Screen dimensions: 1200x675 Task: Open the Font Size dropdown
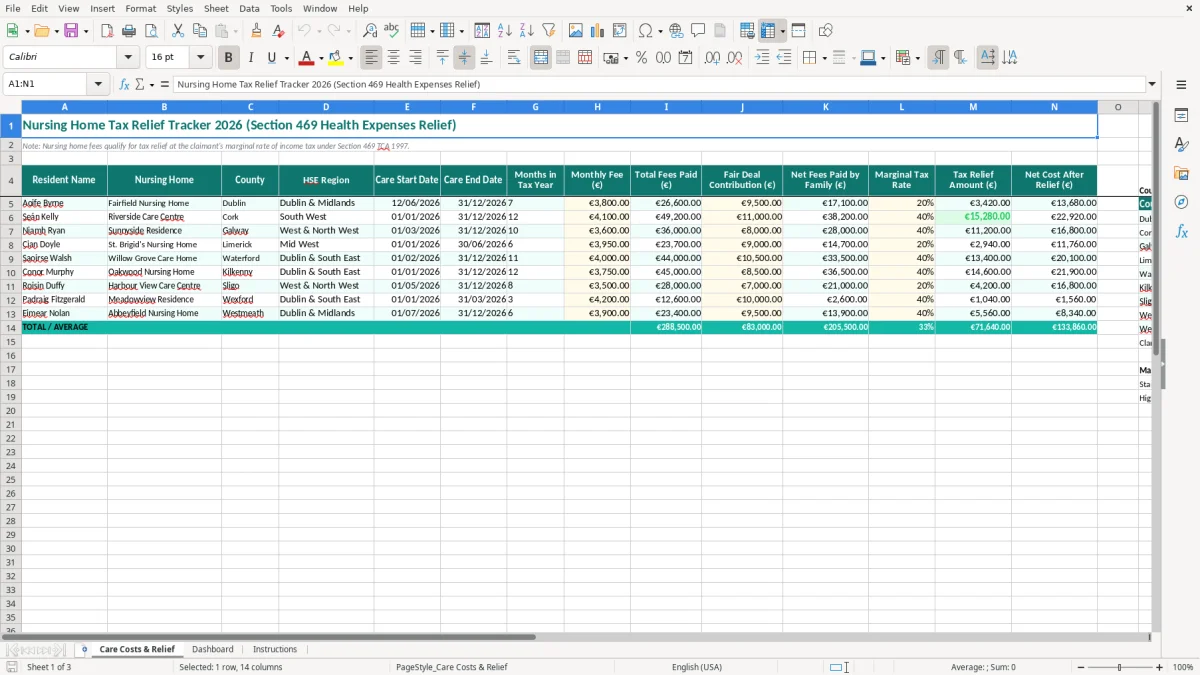[x=200, y=58]
